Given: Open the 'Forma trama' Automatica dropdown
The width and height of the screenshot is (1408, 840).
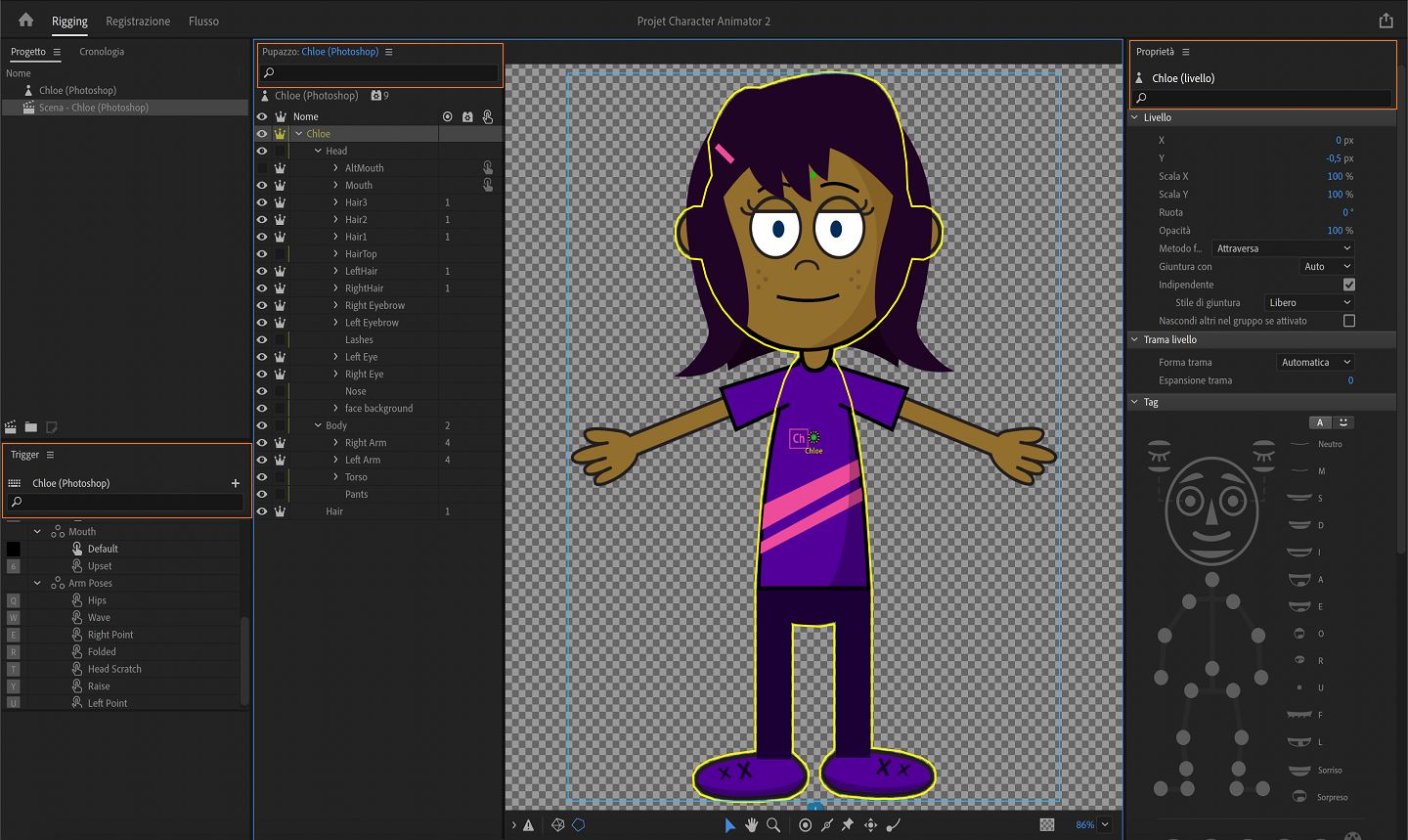Looking at the screenshot, I should tap(1315, 362).
